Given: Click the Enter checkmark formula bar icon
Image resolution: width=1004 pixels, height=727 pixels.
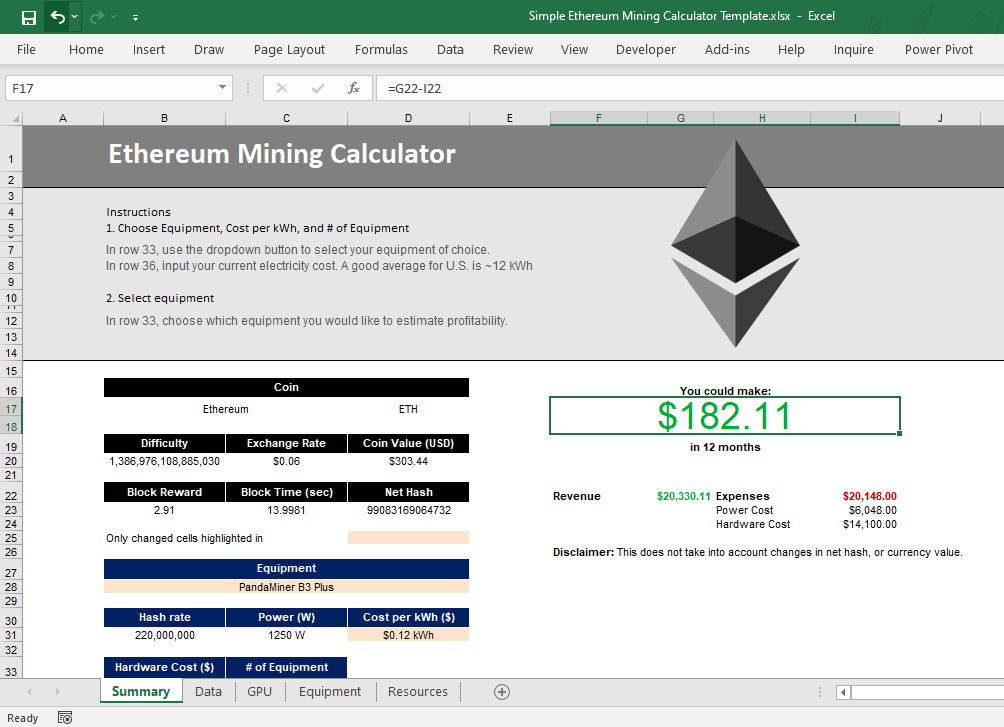Looking at the screenshot, I should [x=318, y=88].
